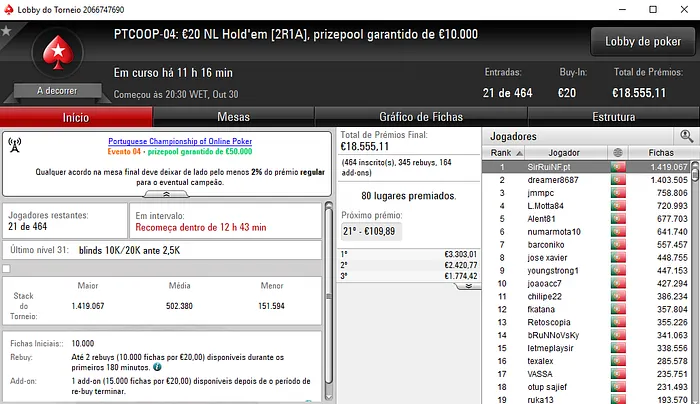
Task: Click first place prize €3.303,01
Action: pyautogui.click(x=460, y=254)
